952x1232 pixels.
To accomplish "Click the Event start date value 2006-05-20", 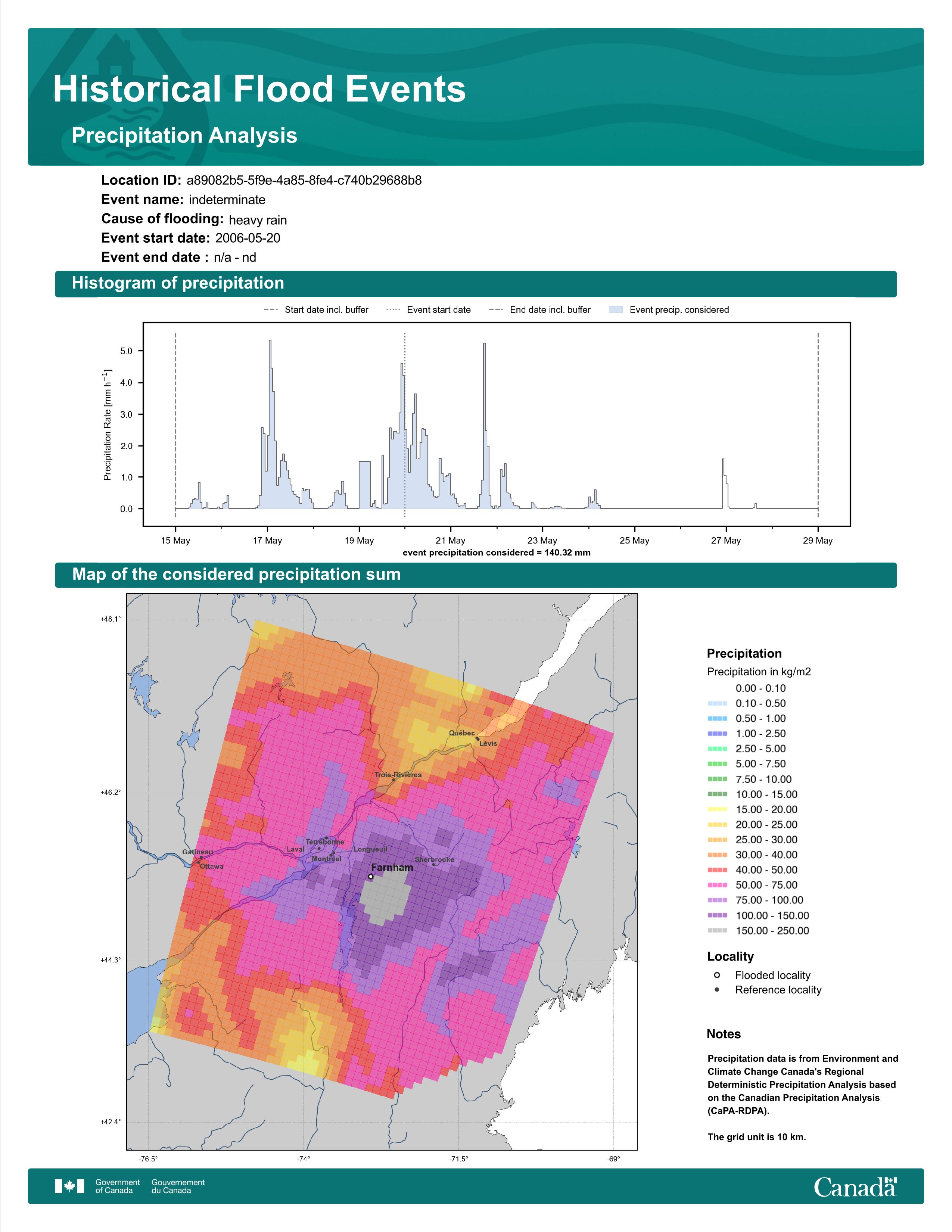I will point(248,238).
